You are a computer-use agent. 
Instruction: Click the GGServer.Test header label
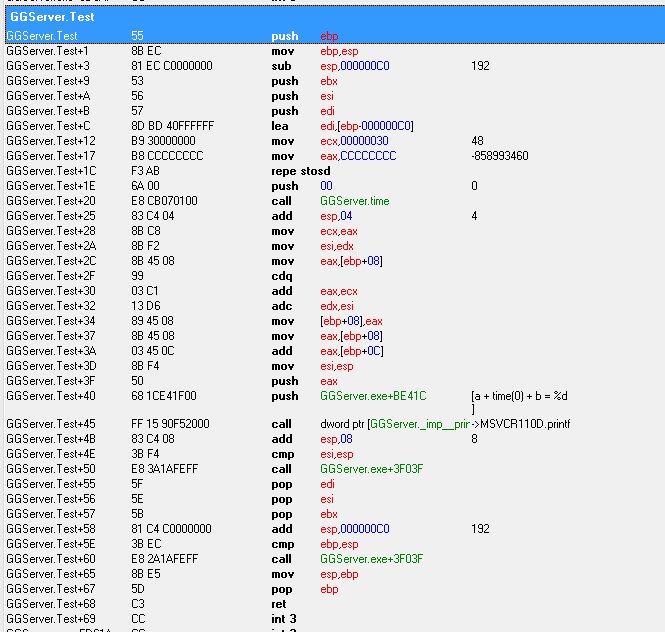[52, 17]
